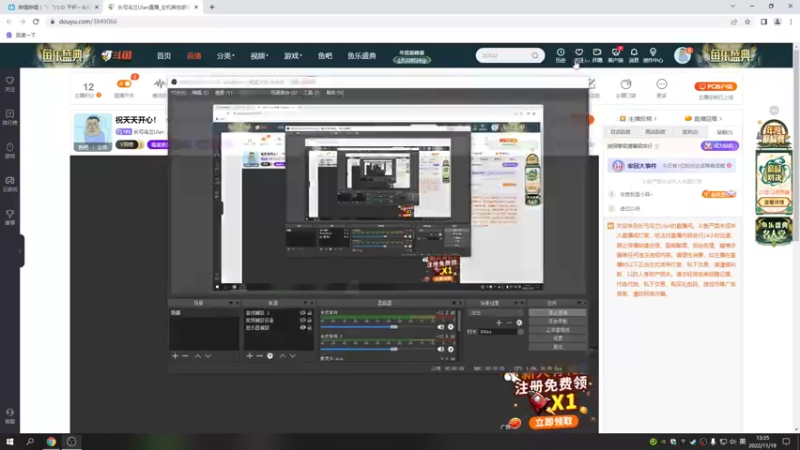Toggle the orange 直播开关 live switch
Image resolution: width=800 pixels, height=450 pixels.
[124, 84]
